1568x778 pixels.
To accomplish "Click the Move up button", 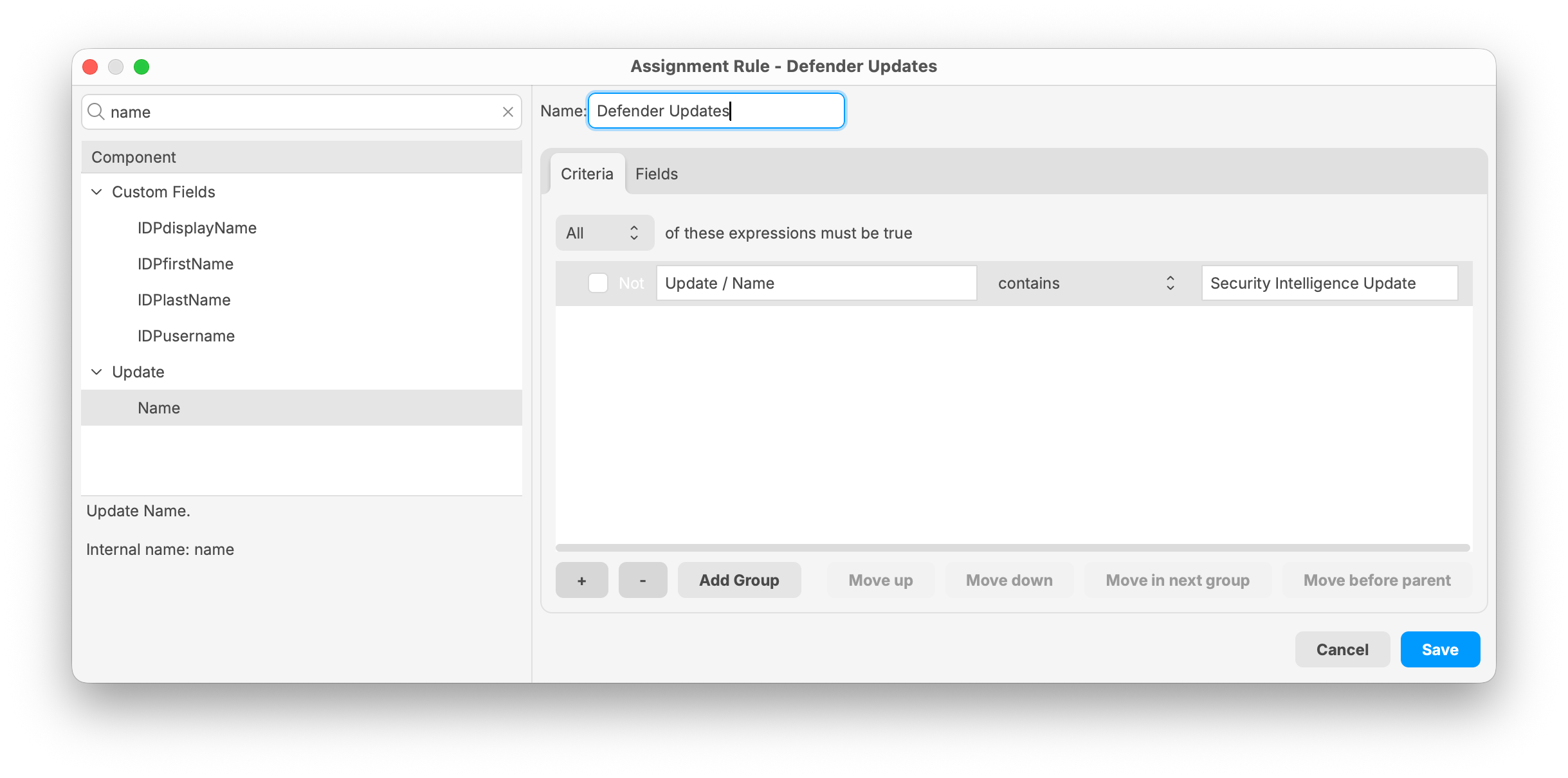I will [880, 580].
